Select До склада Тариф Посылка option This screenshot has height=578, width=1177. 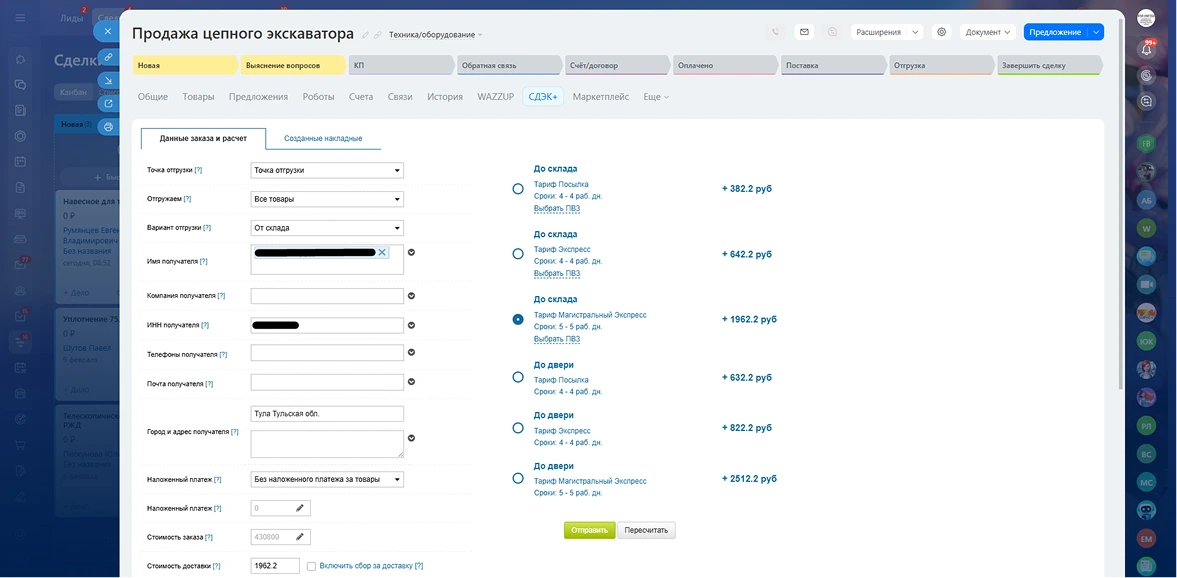click(518, 189)
